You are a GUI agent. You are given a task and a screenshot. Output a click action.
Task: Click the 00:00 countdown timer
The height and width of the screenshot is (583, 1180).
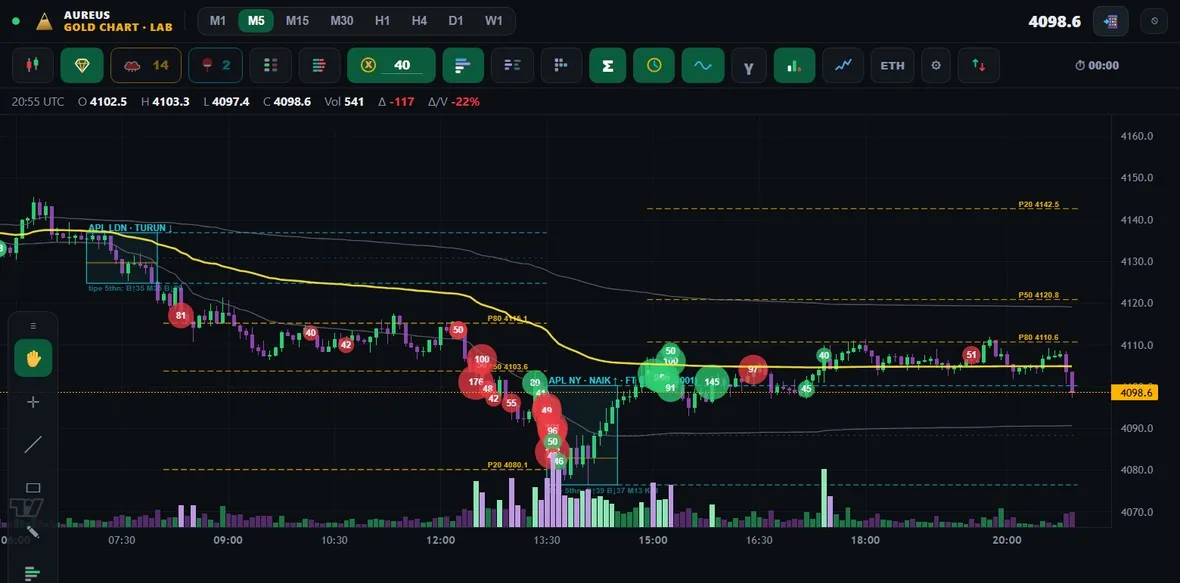point(1096,65)
